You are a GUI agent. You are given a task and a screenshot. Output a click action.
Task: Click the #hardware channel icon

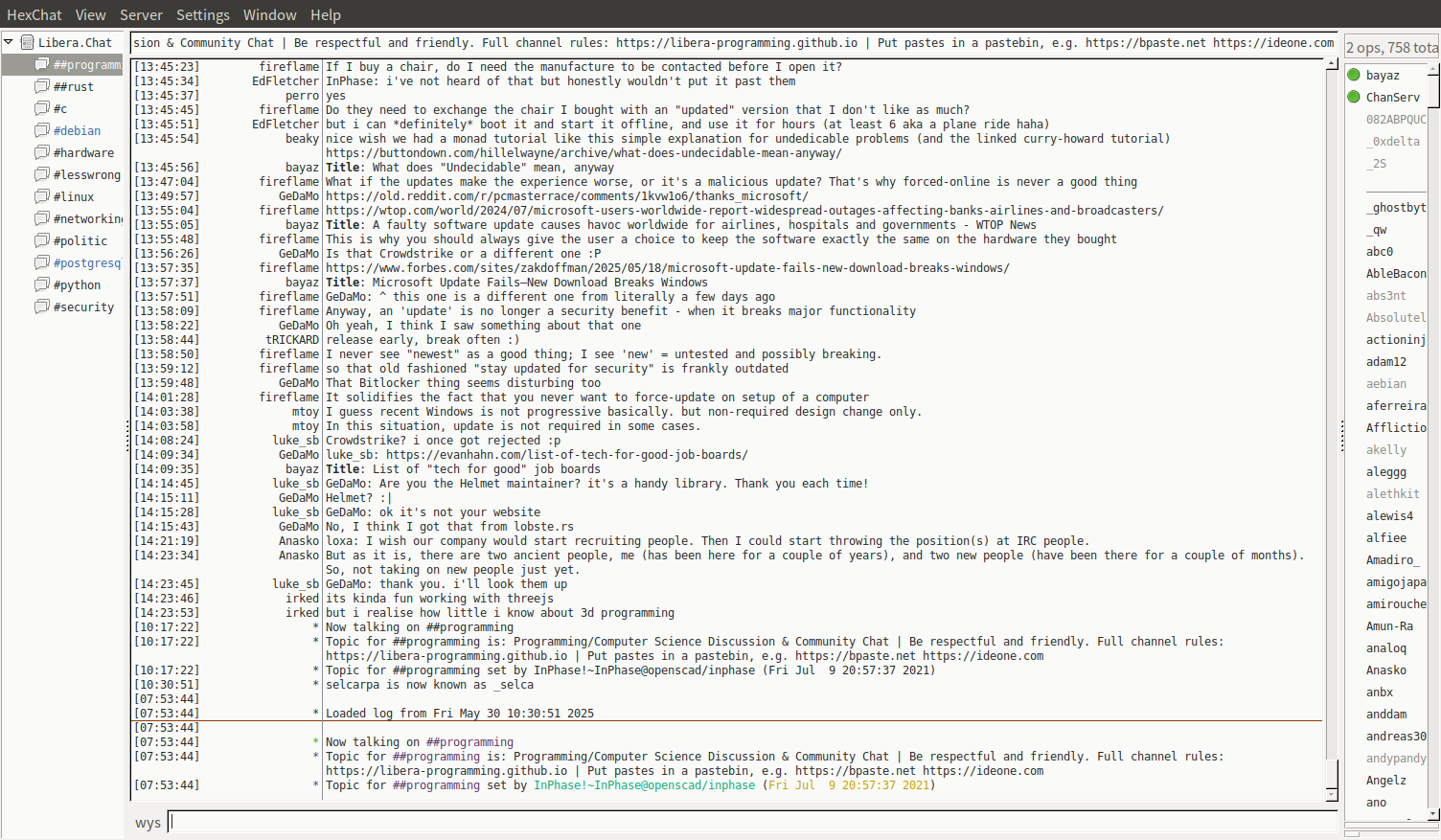point(42,152)
